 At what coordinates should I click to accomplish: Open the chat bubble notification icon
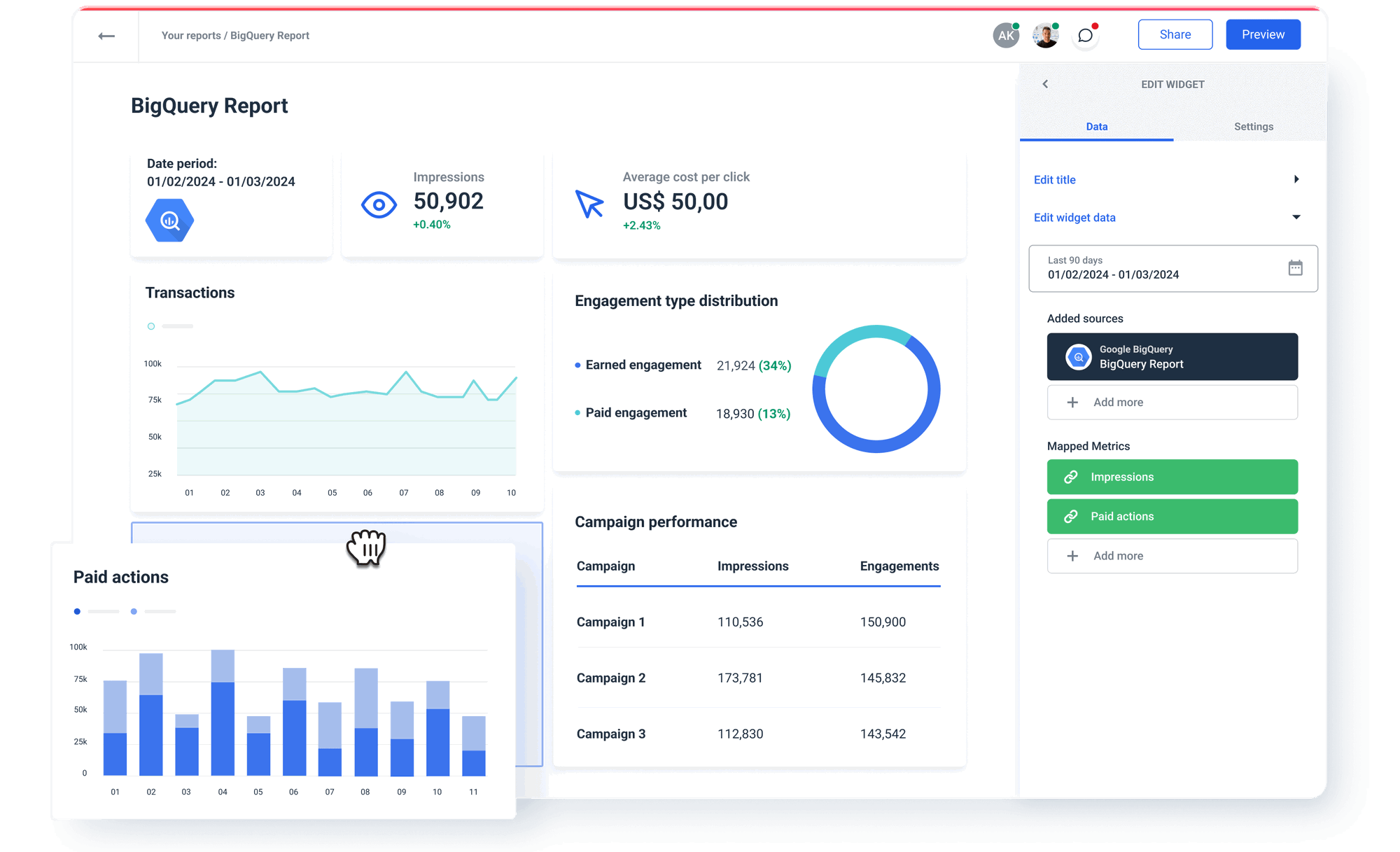[x=1085, y=35]
